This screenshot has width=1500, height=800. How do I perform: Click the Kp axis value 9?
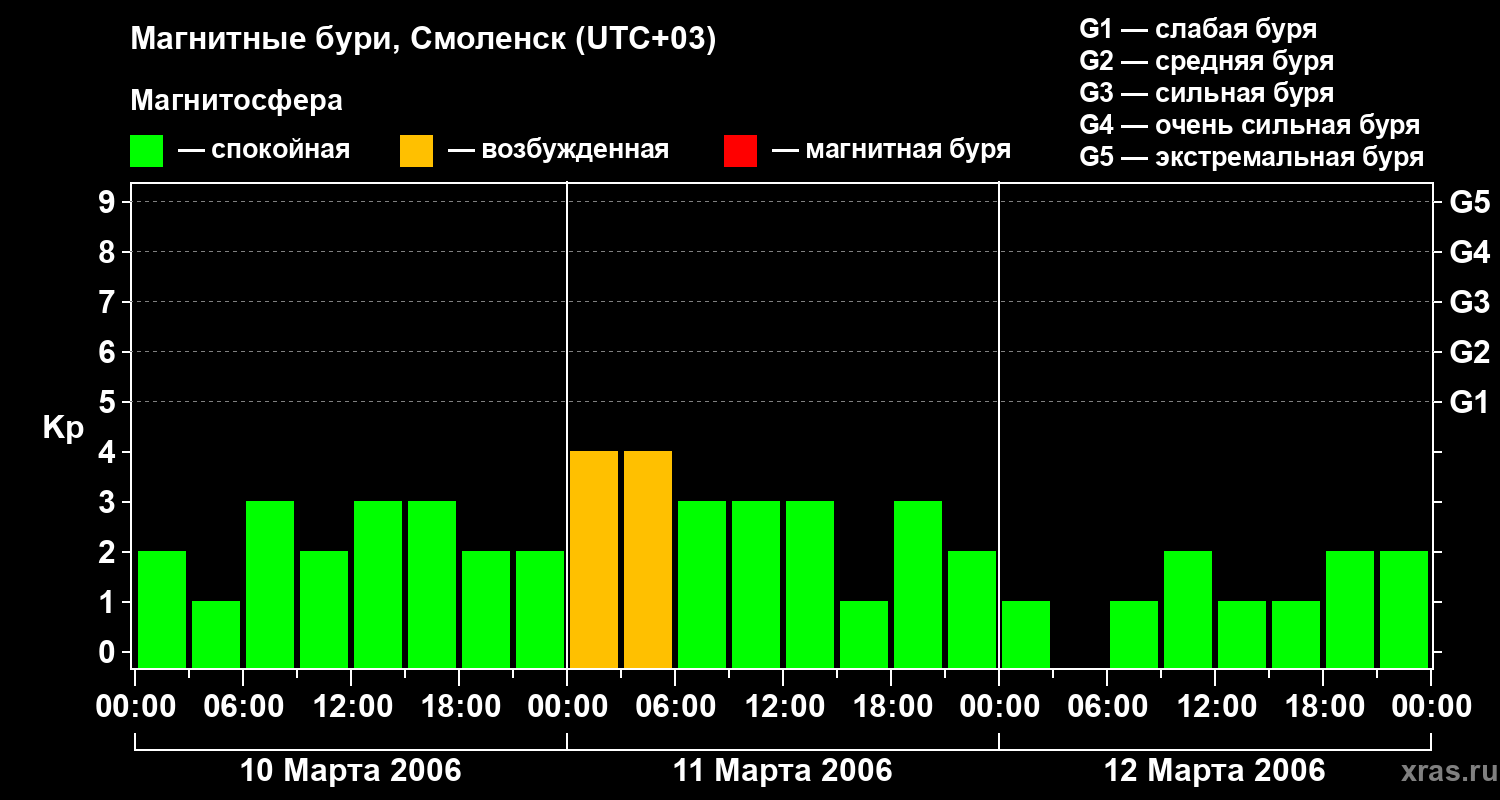[109, 203]
